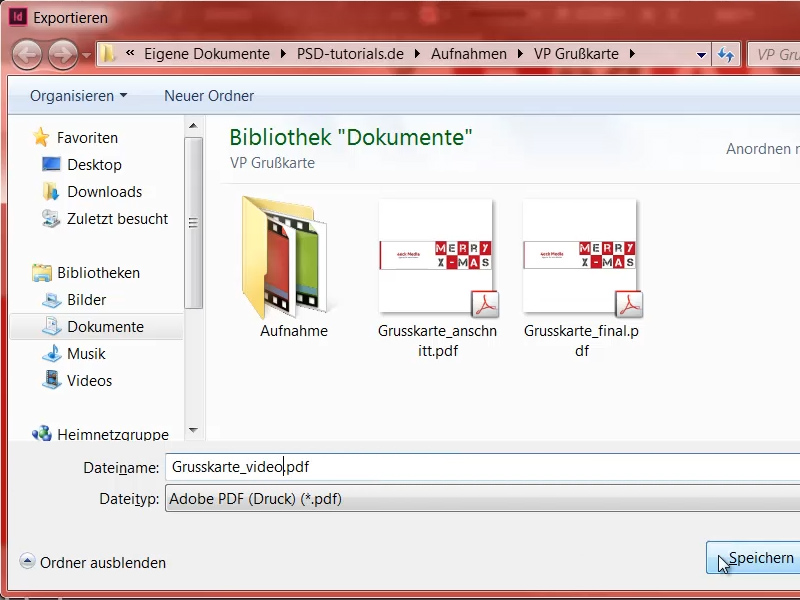Viewport: 800px width, 600px height.
Task: Select PSD-tutorials.de in the breadcrumb path
Action: click(x=350, y=54)
